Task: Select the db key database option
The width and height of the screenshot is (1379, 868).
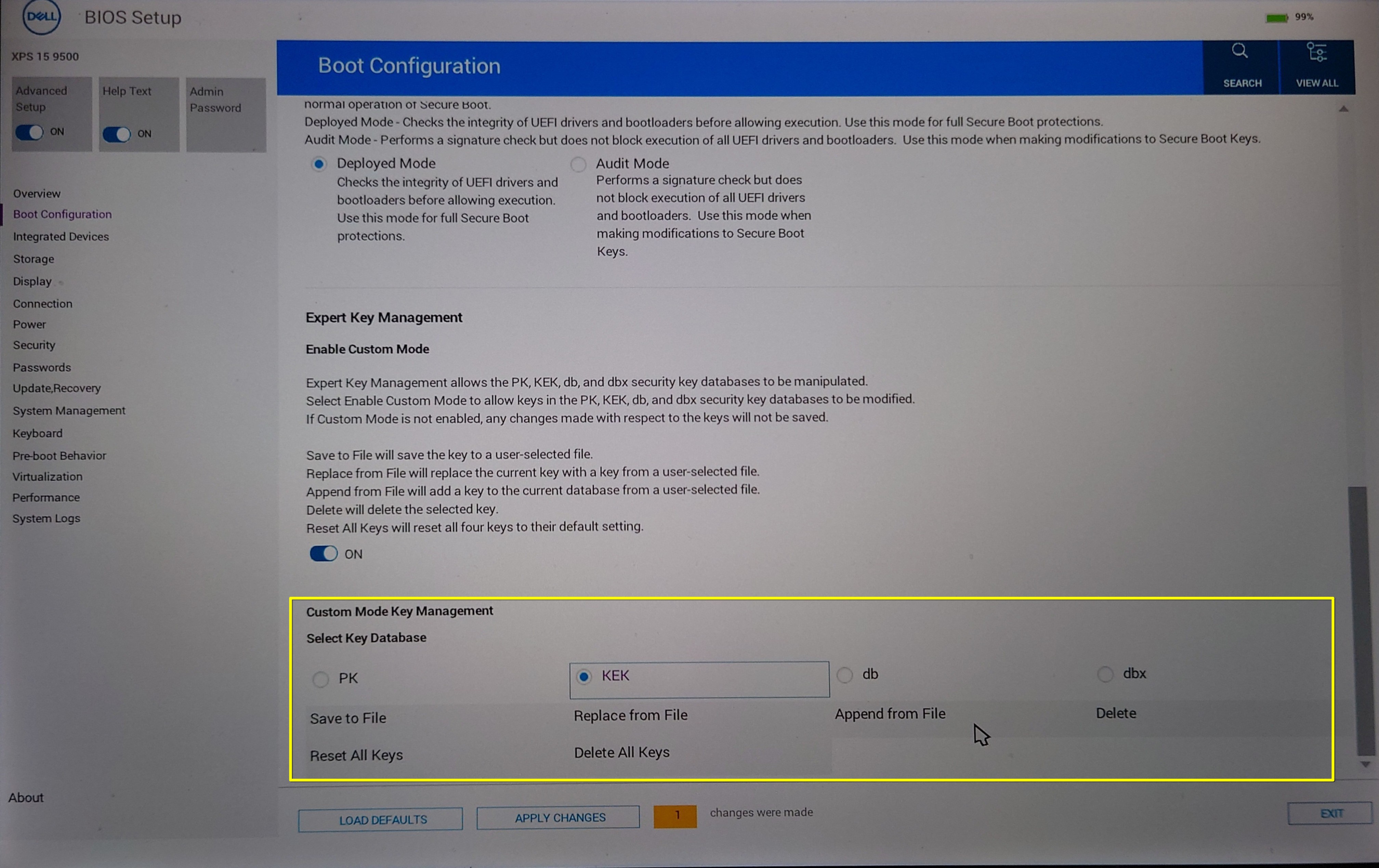Action: [x=845, y=675]
